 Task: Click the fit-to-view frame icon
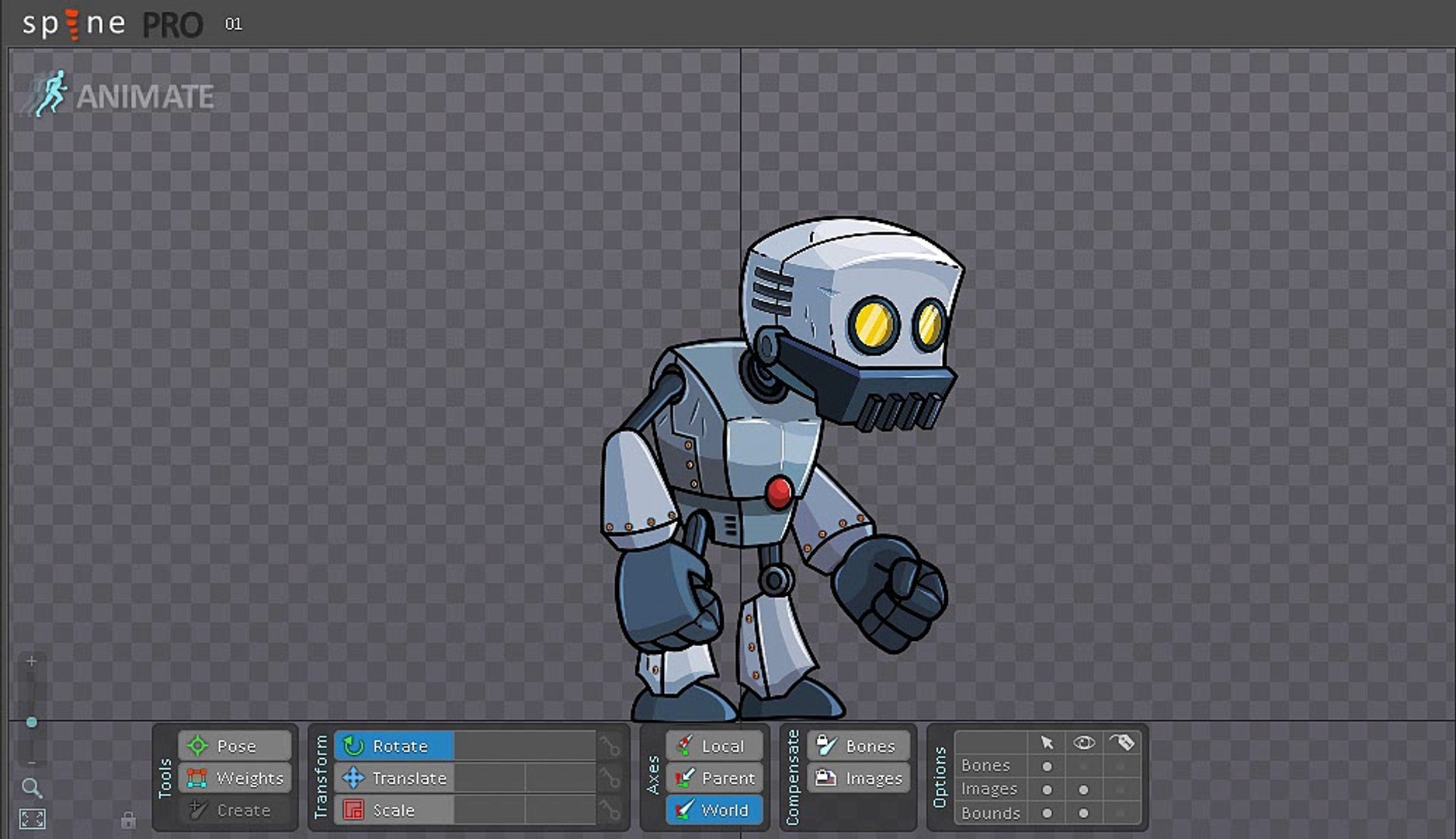[32, 819]
